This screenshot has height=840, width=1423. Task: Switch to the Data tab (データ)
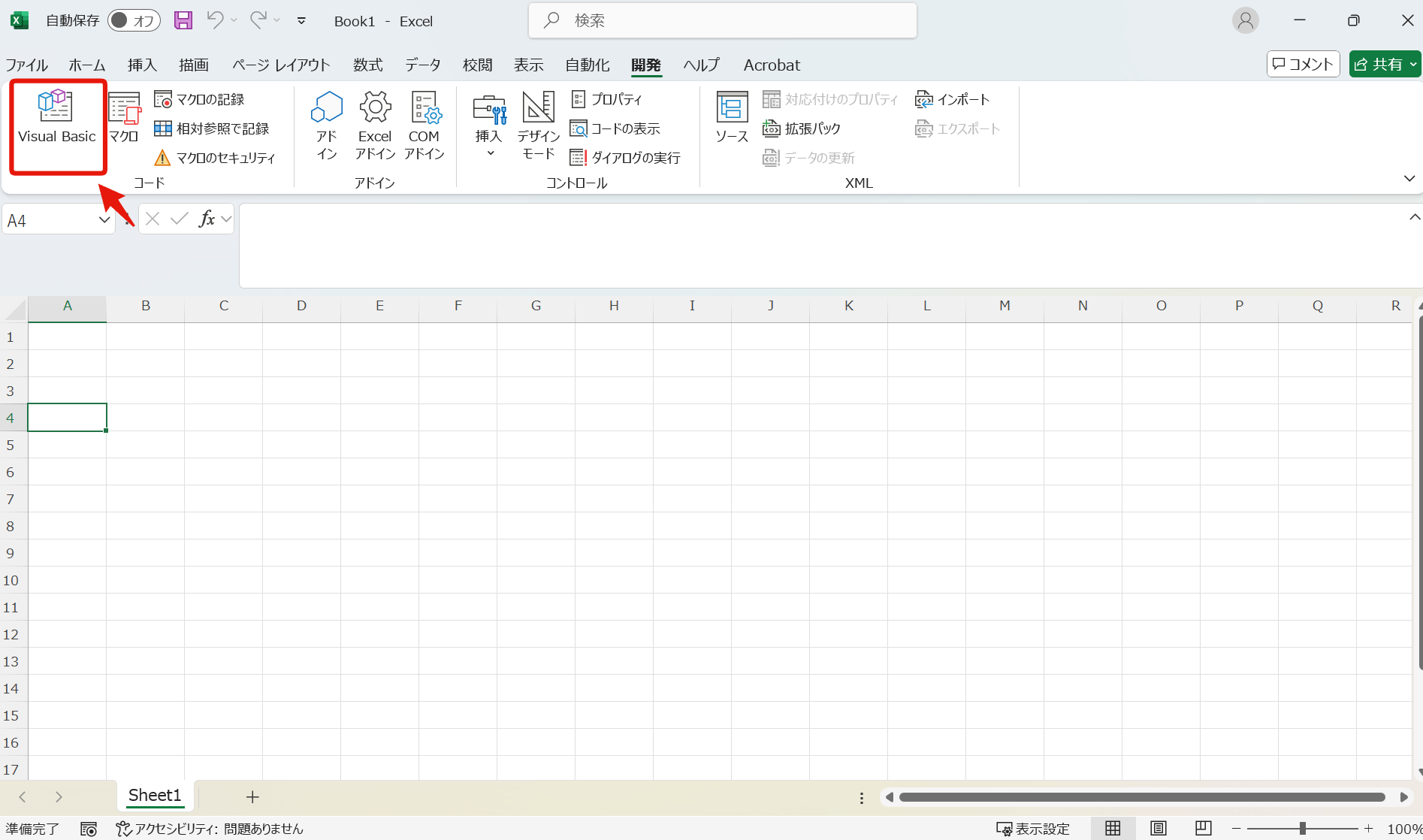point(422,65)
